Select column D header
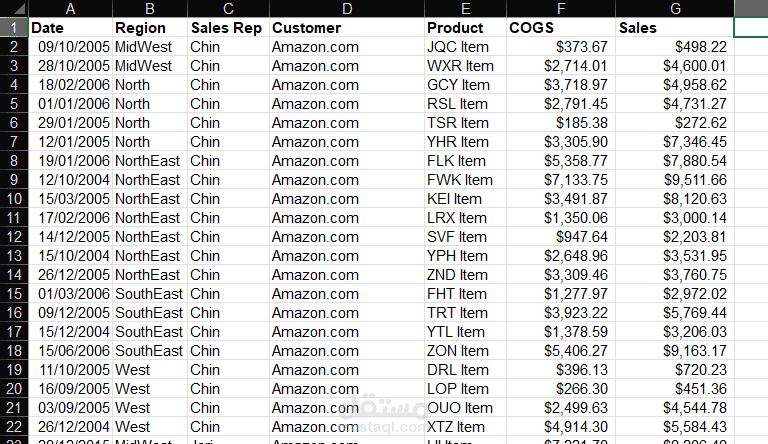 347,8
